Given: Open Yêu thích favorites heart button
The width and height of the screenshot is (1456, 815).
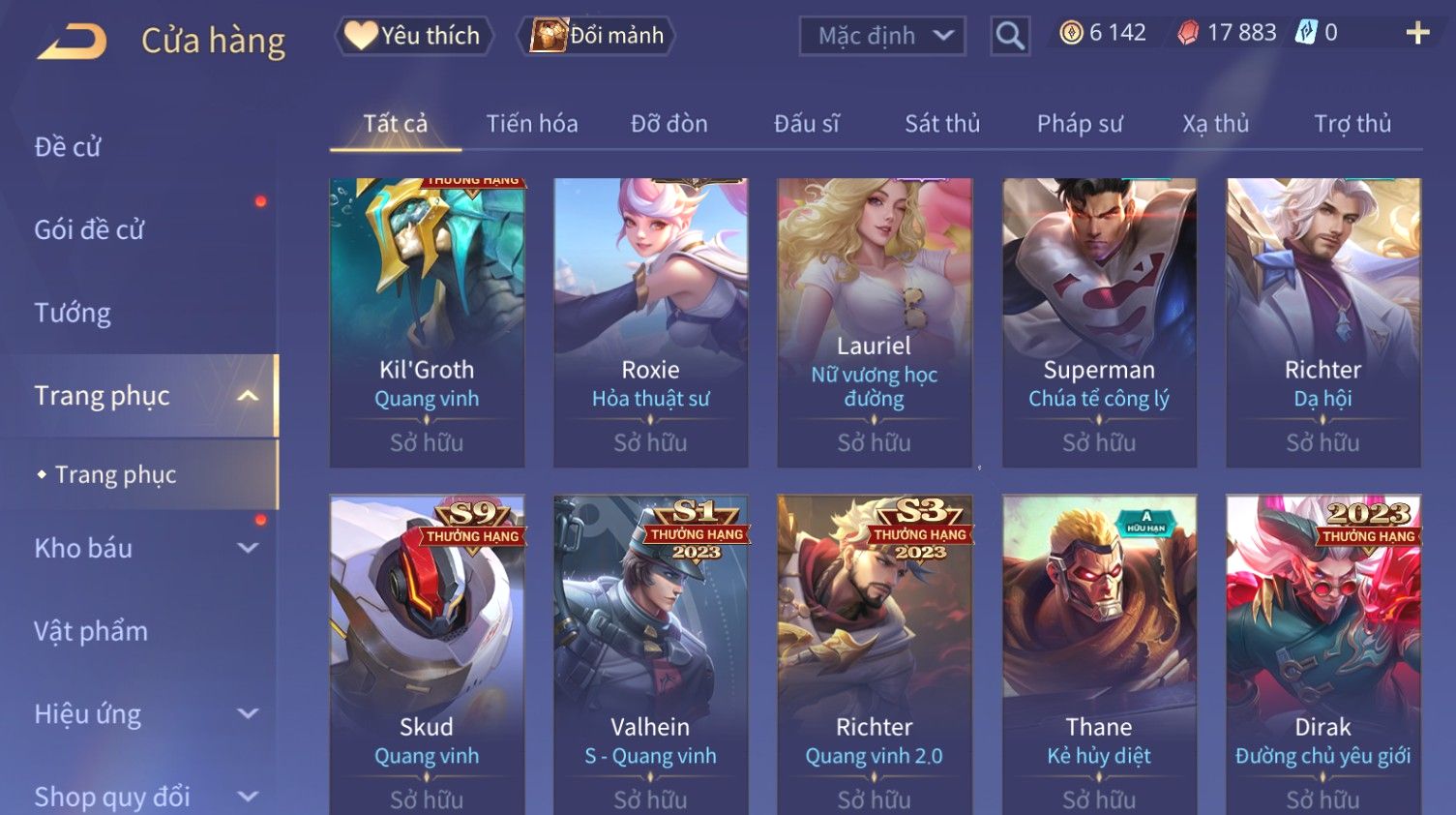Looking at the screenshot, I should point(414,36).
